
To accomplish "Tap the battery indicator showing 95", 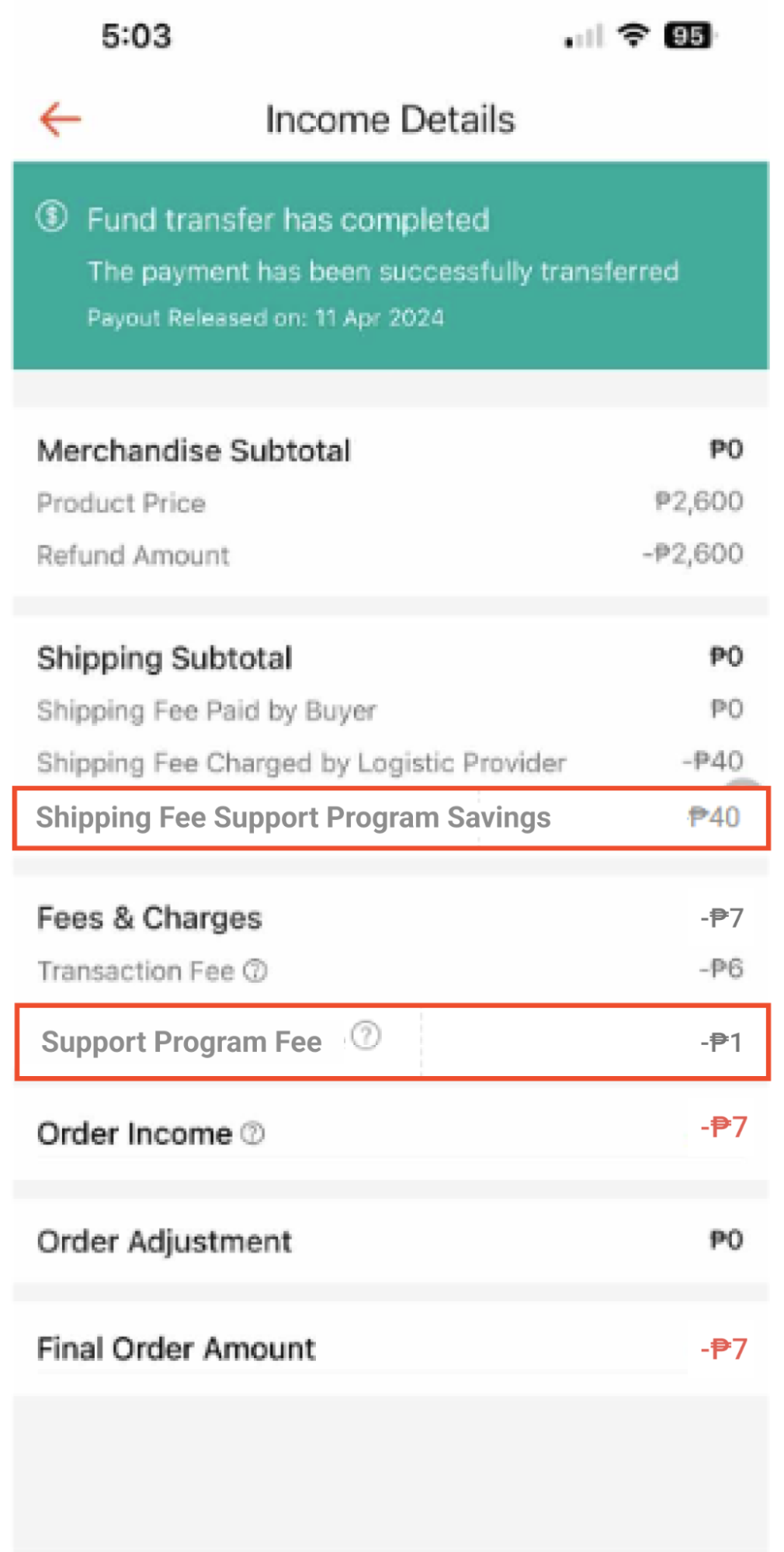I will point(689,35).
